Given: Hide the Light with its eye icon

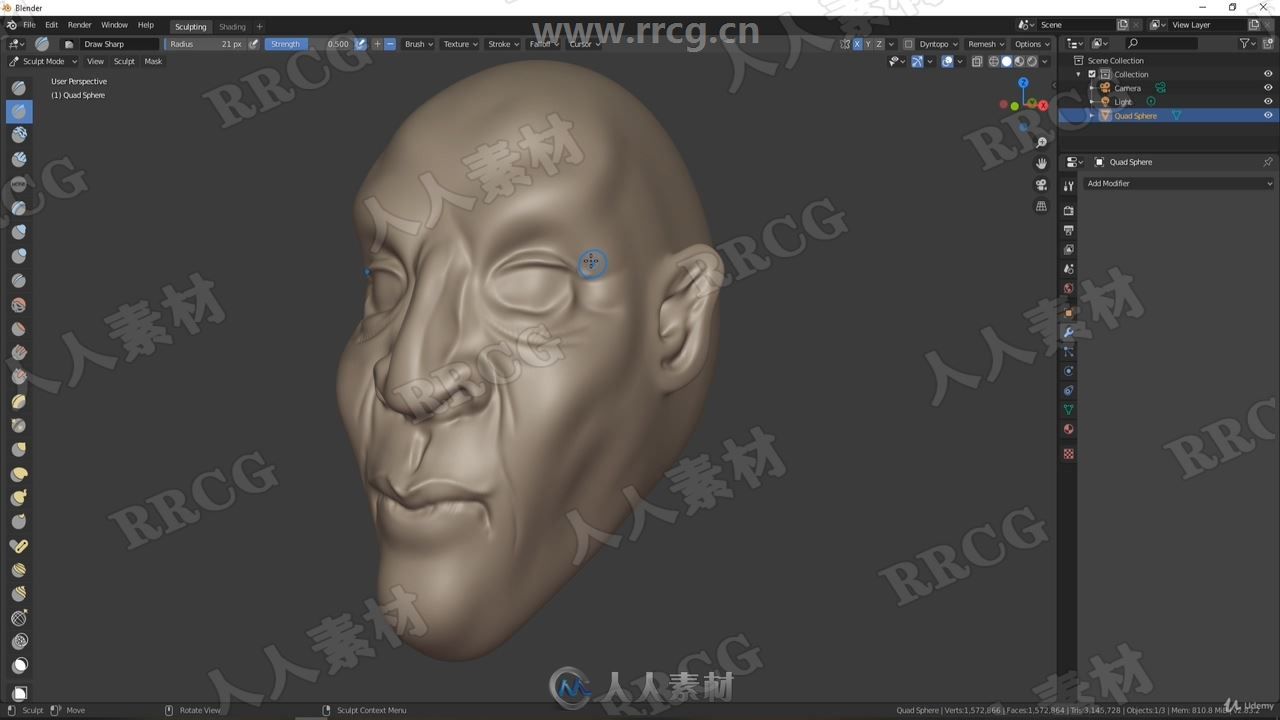Looking at the screenshot, I should pos(1268,102).
